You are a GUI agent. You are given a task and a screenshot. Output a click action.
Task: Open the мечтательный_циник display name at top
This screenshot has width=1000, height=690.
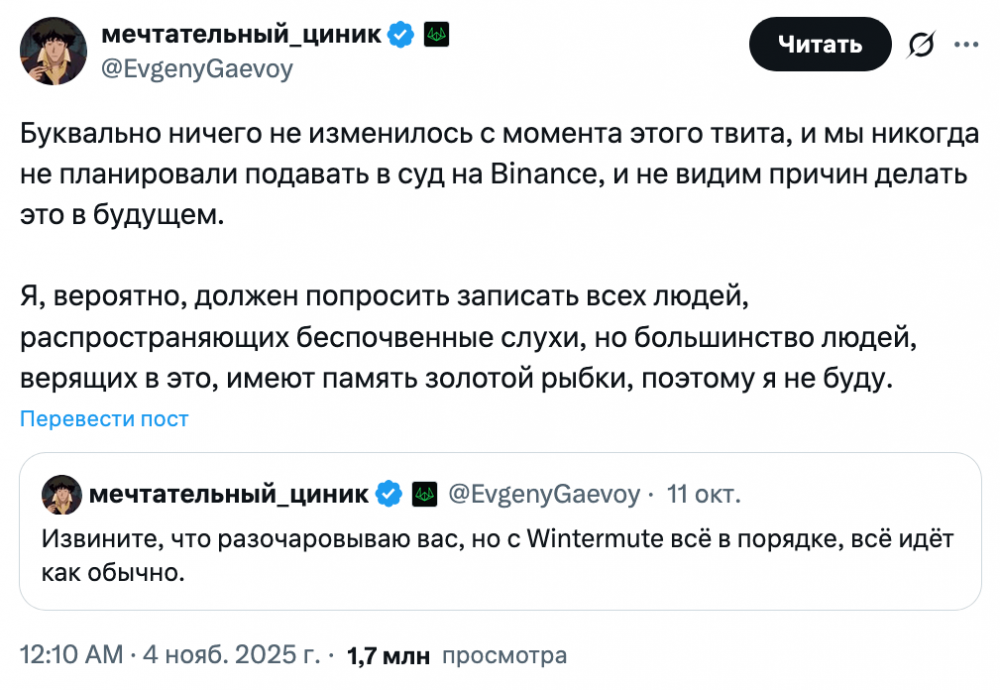coord(241,35)
